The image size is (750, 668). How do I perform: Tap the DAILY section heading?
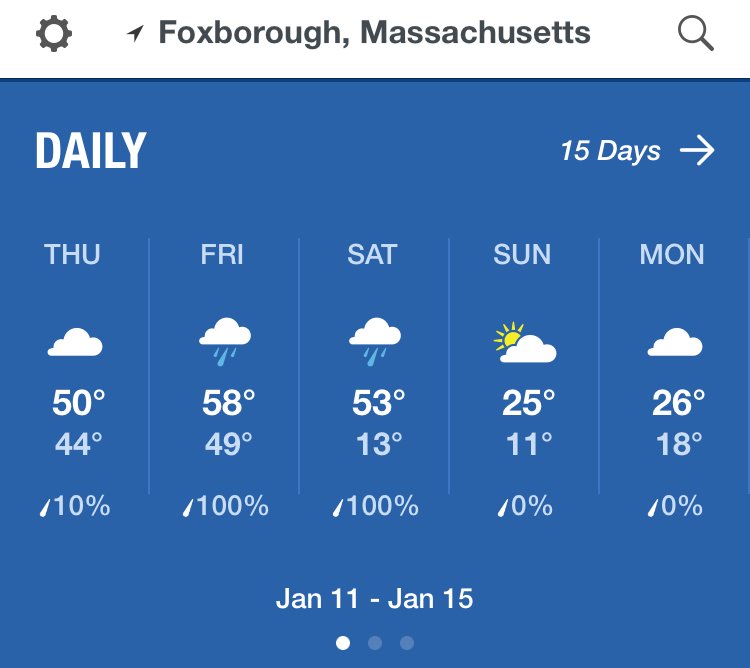coord(90,151)
